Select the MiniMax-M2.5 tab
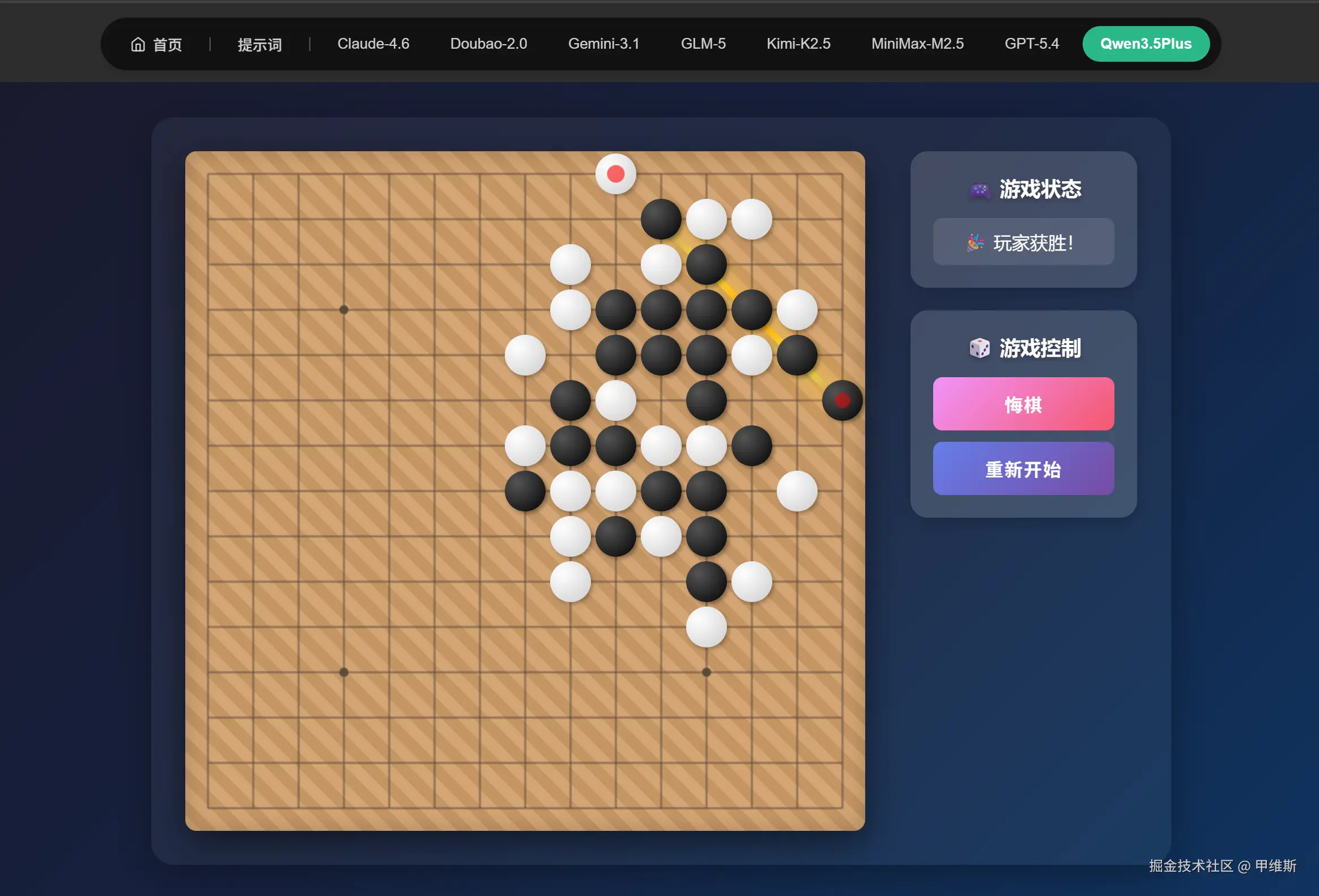This screenshot has height=896, width=1319. point(917,44)
